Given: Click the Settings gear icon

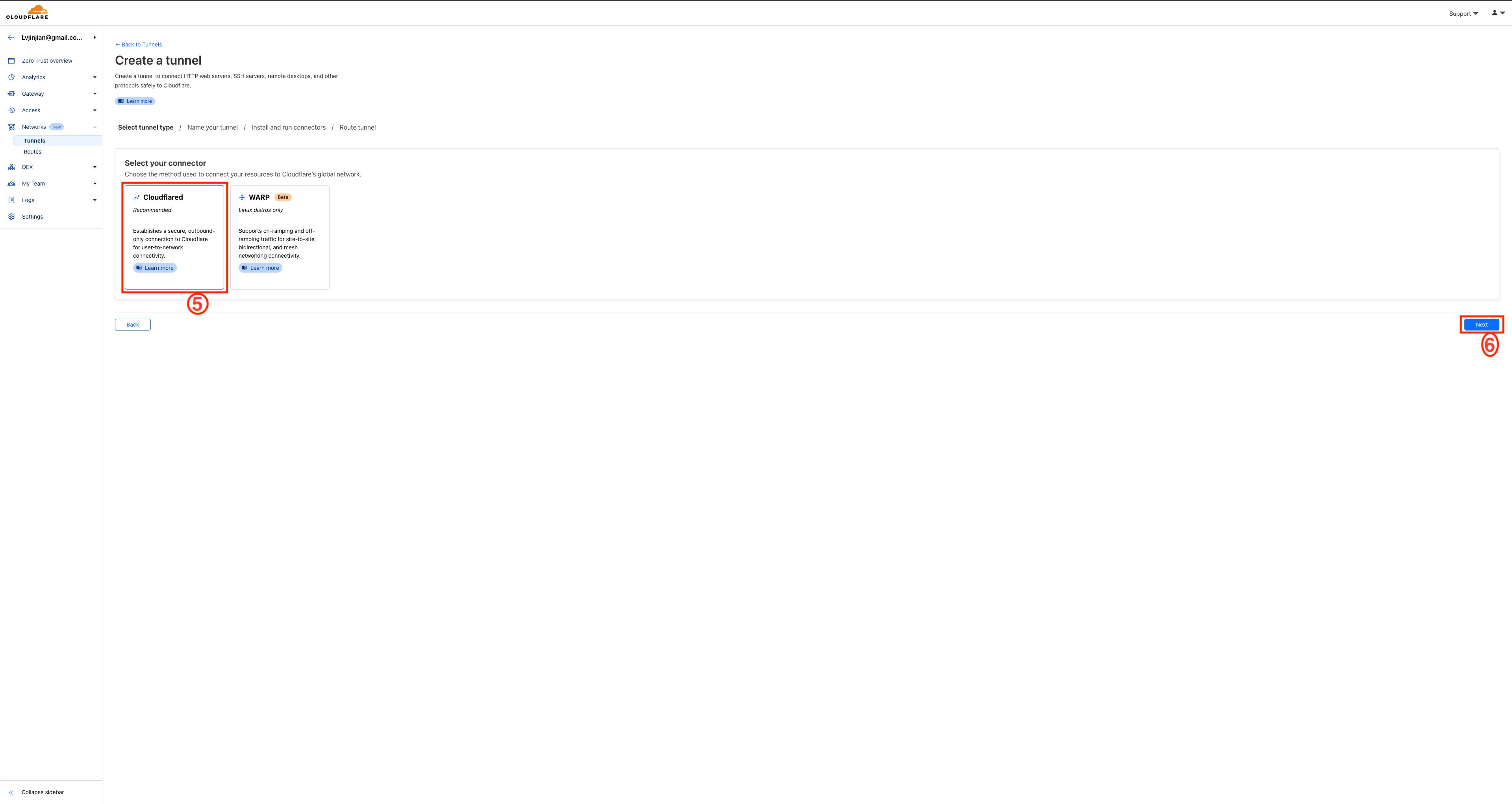Looking at the screenshot, I should tap(11, 217).
